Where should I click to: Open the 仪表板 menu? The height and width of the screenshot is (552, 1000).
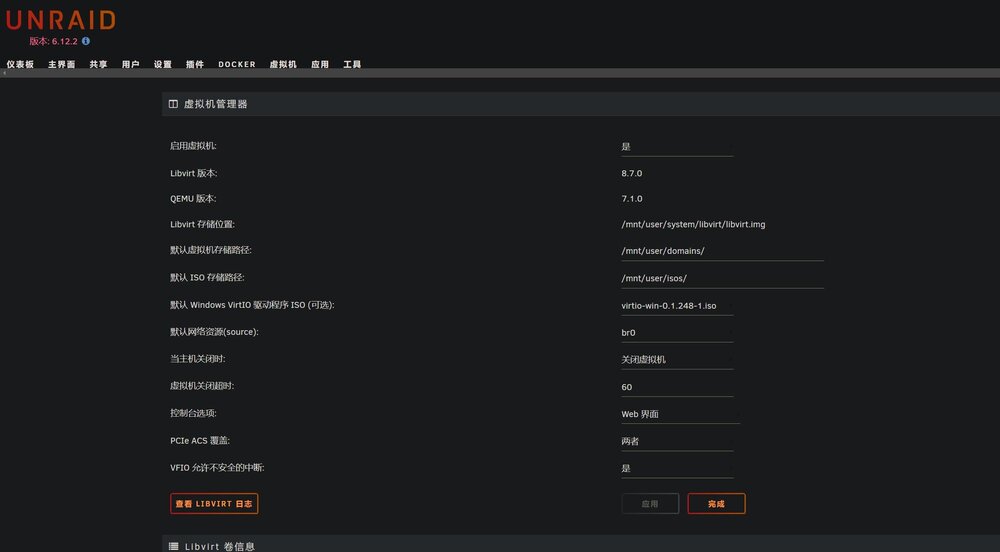click(20, 64)
